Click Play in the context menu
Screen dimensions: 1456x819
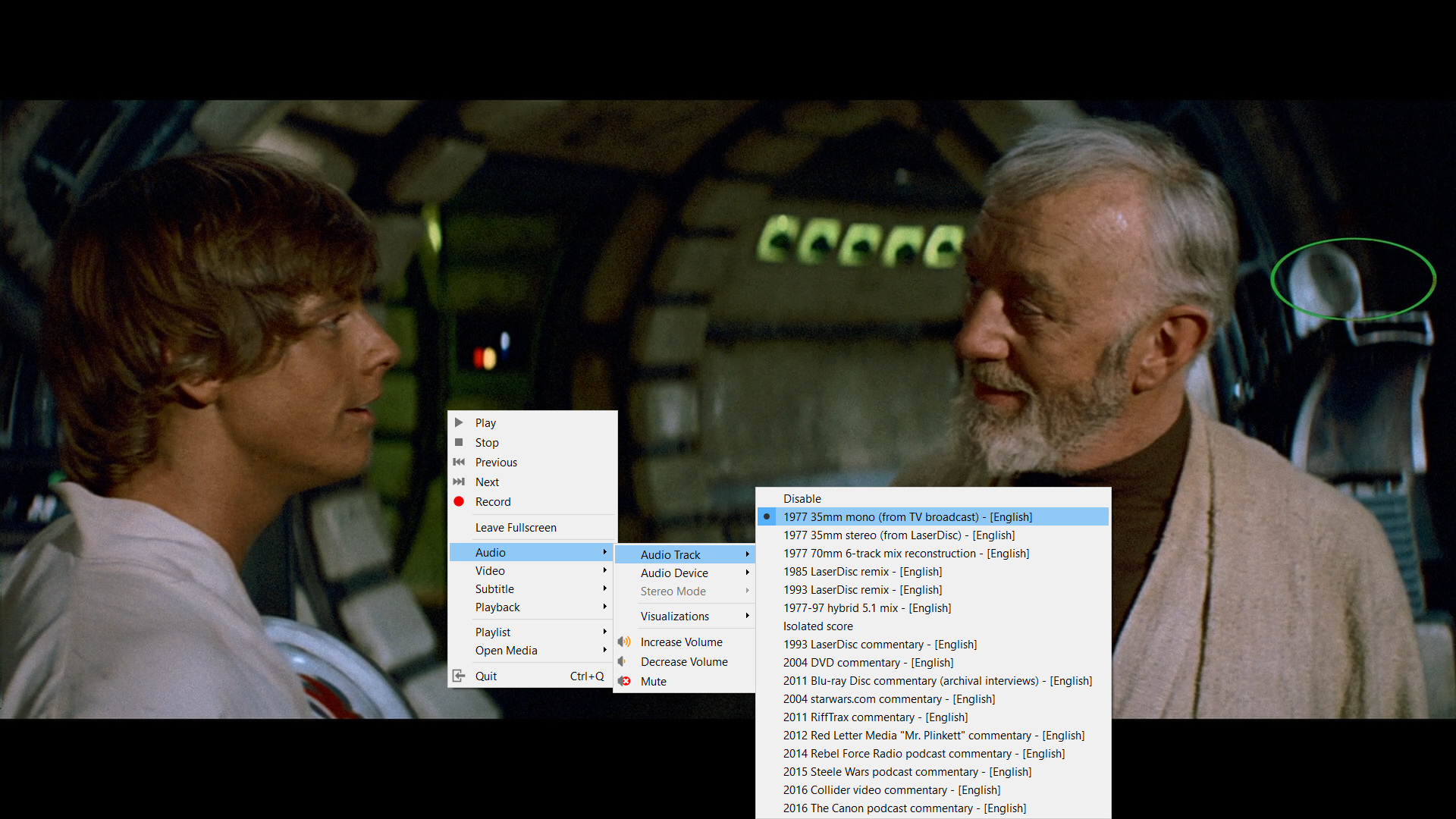pyautogui.click(x=532, y=422)
